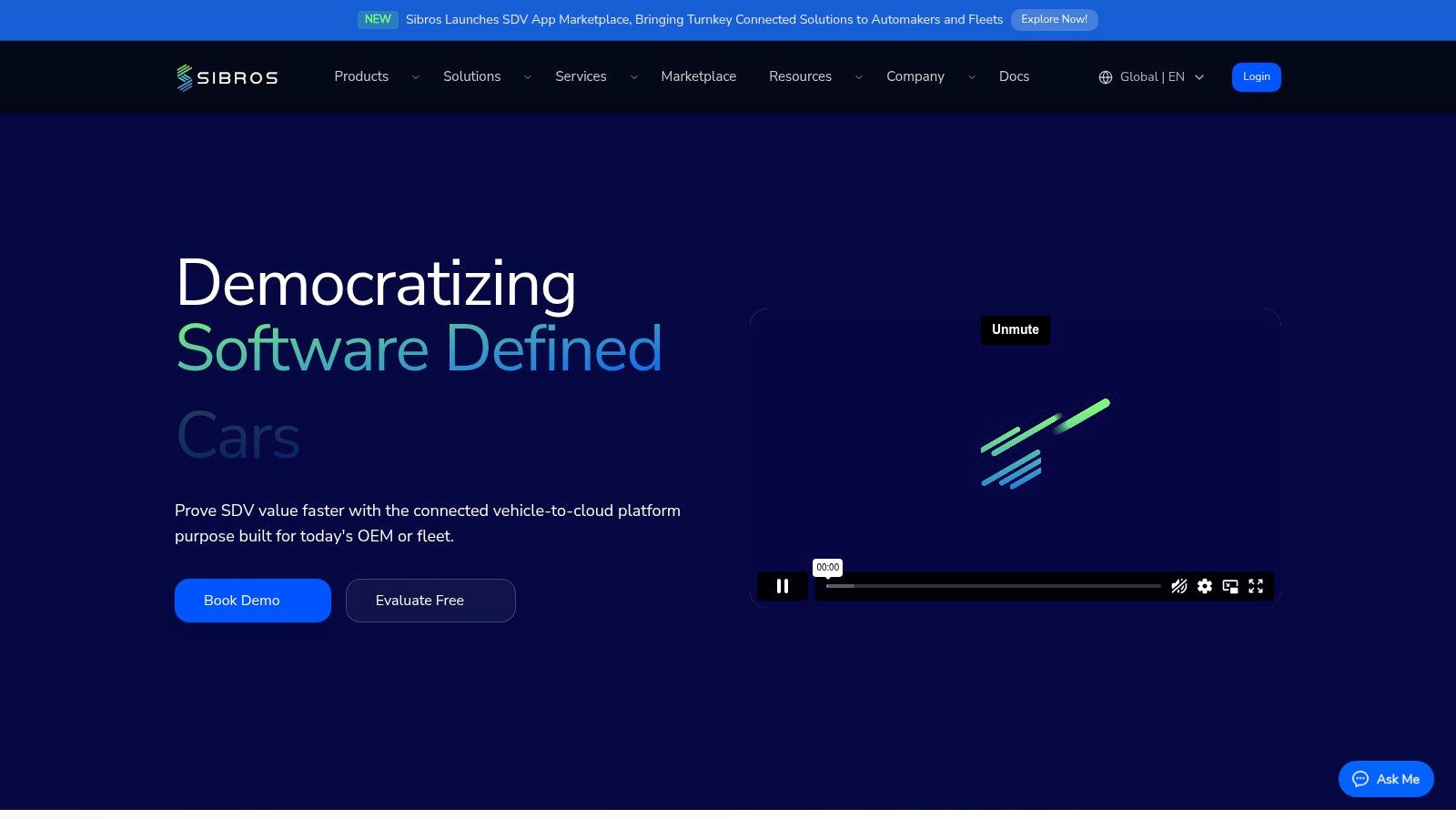This screenshot has height=819, width=1456.
Task: Expand the Resources chevron
Action: click(x=859, y=77)
